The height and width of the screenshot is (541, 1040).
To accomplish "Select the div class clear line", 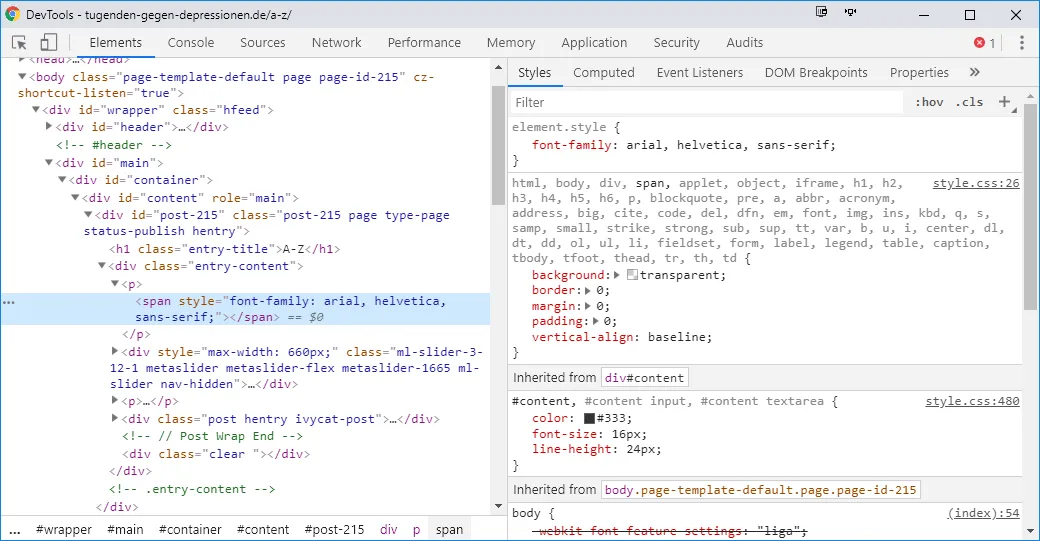I will click(x=216, y=454).
